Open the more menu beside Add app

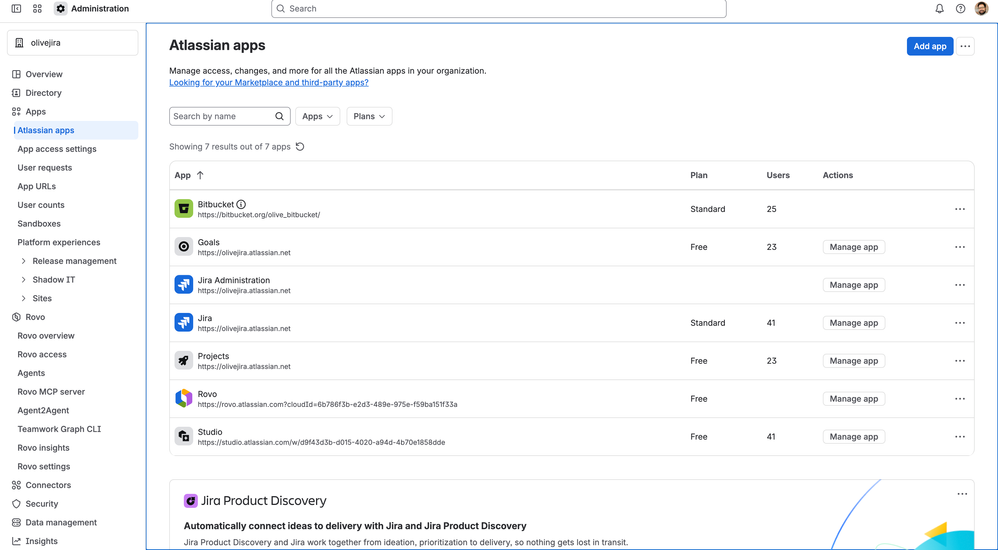tap(966, 46)
